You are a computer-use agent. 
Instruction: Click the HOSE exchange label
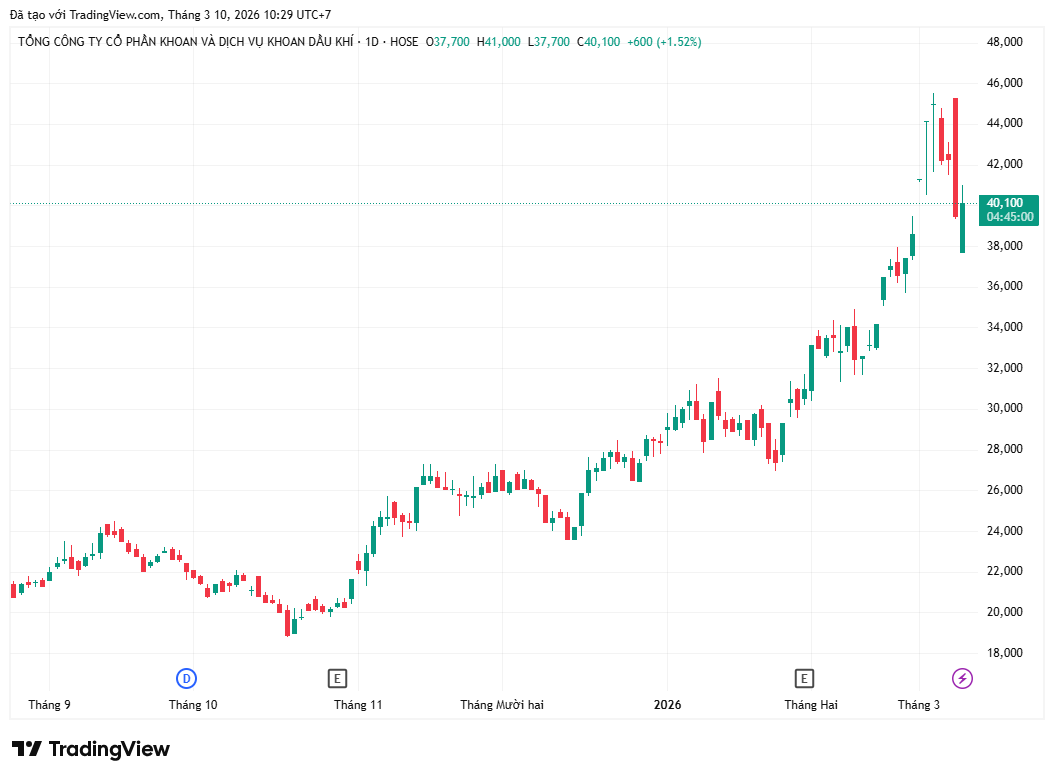(x=404, y=42)
